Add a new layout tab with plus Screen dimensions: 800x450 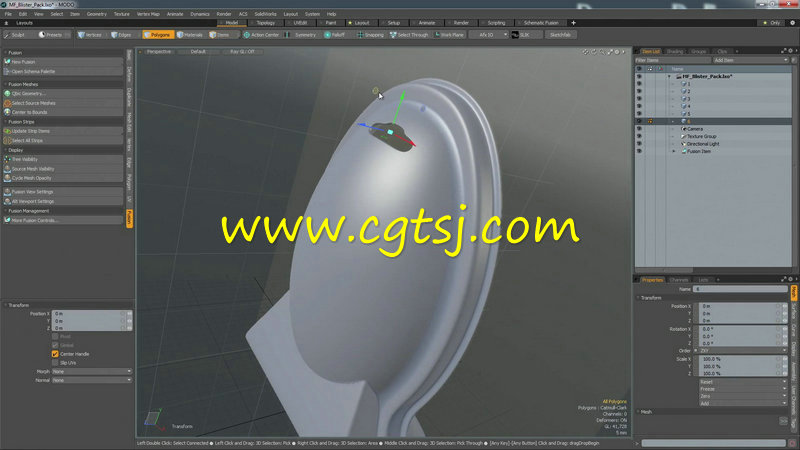point(573,23)
